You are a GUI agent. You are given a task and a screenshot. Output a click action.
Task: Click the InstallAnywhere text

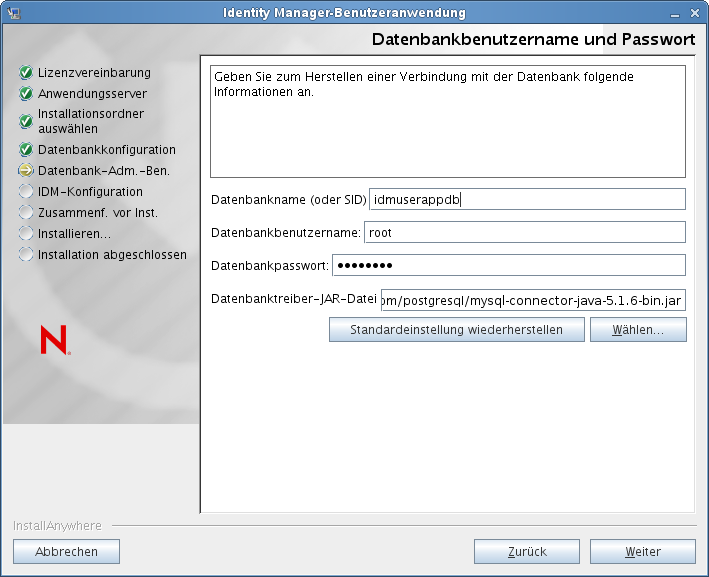[x=57, y=526]
